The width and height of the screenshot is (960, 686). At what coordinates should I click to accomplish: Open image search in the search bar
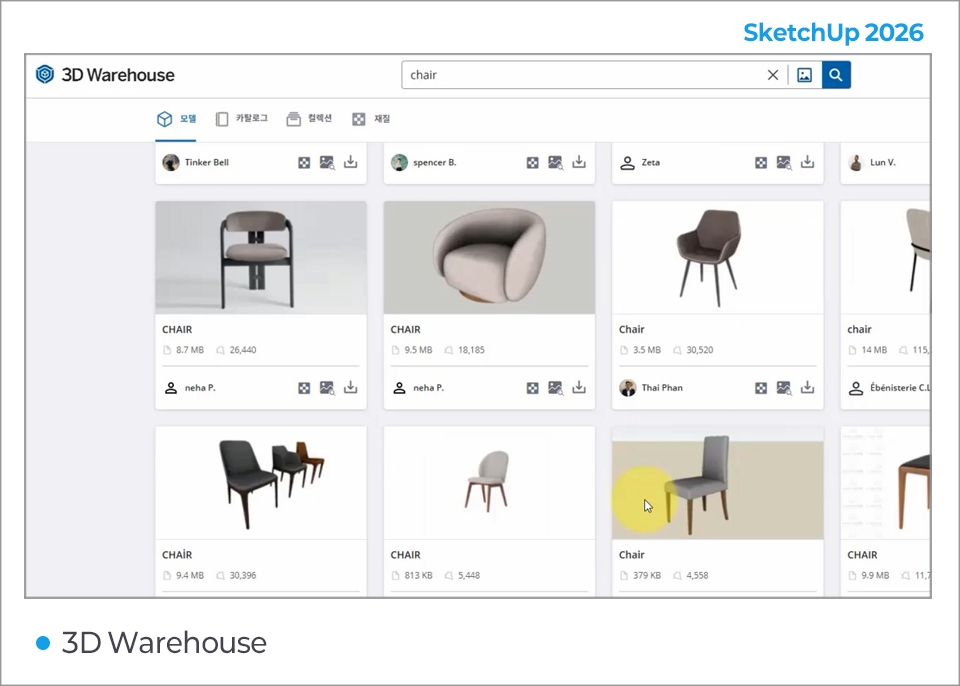point(804,75)
